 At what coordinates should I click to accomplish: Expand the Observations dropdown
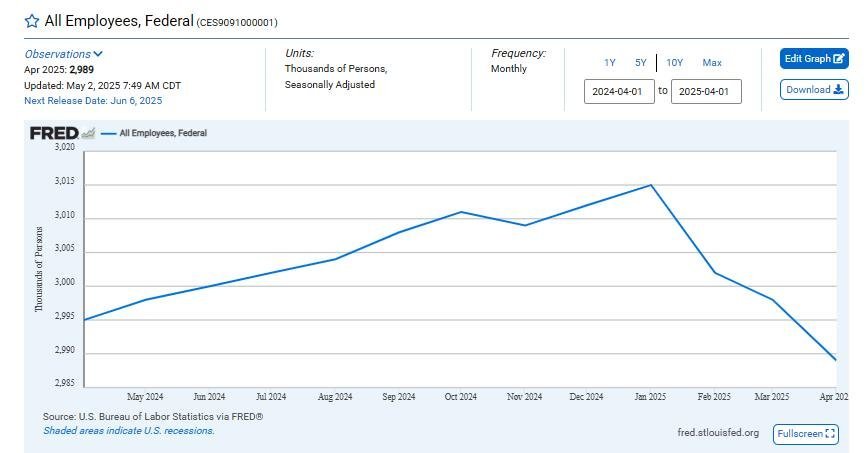coord(63,54)
